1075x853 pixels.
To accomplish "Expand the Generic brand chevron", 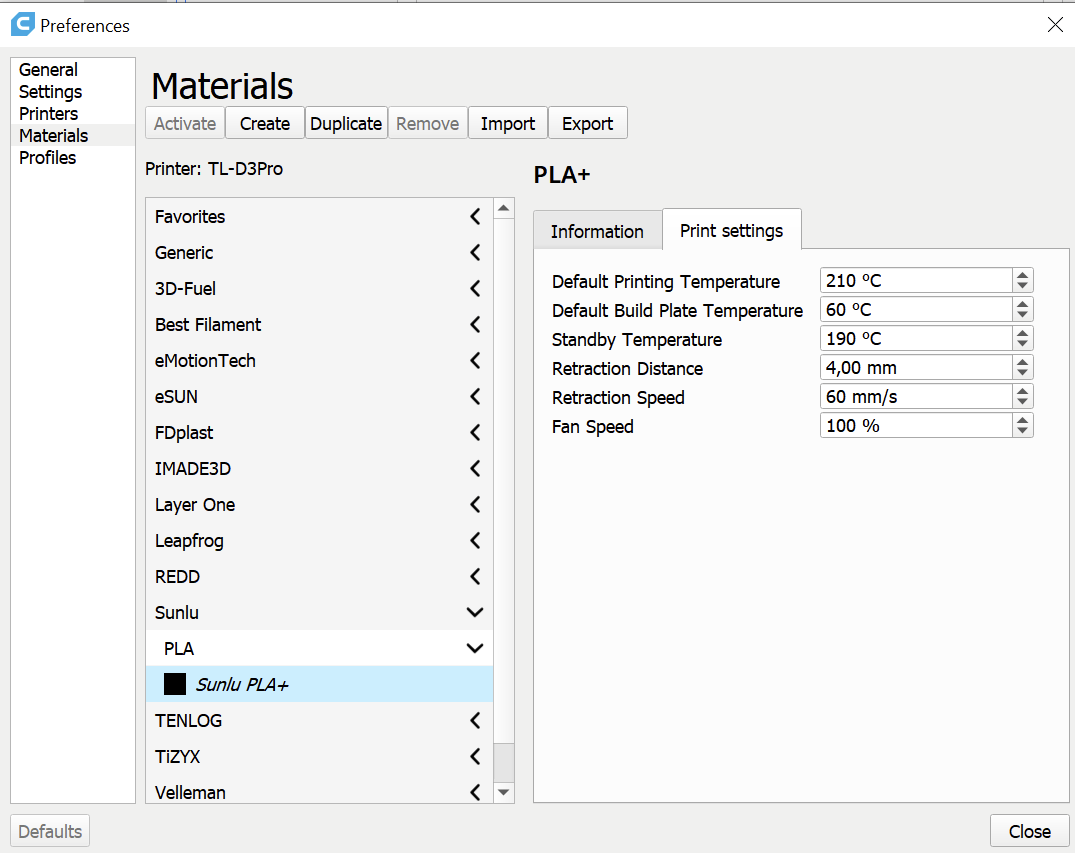I will [475, 252].
